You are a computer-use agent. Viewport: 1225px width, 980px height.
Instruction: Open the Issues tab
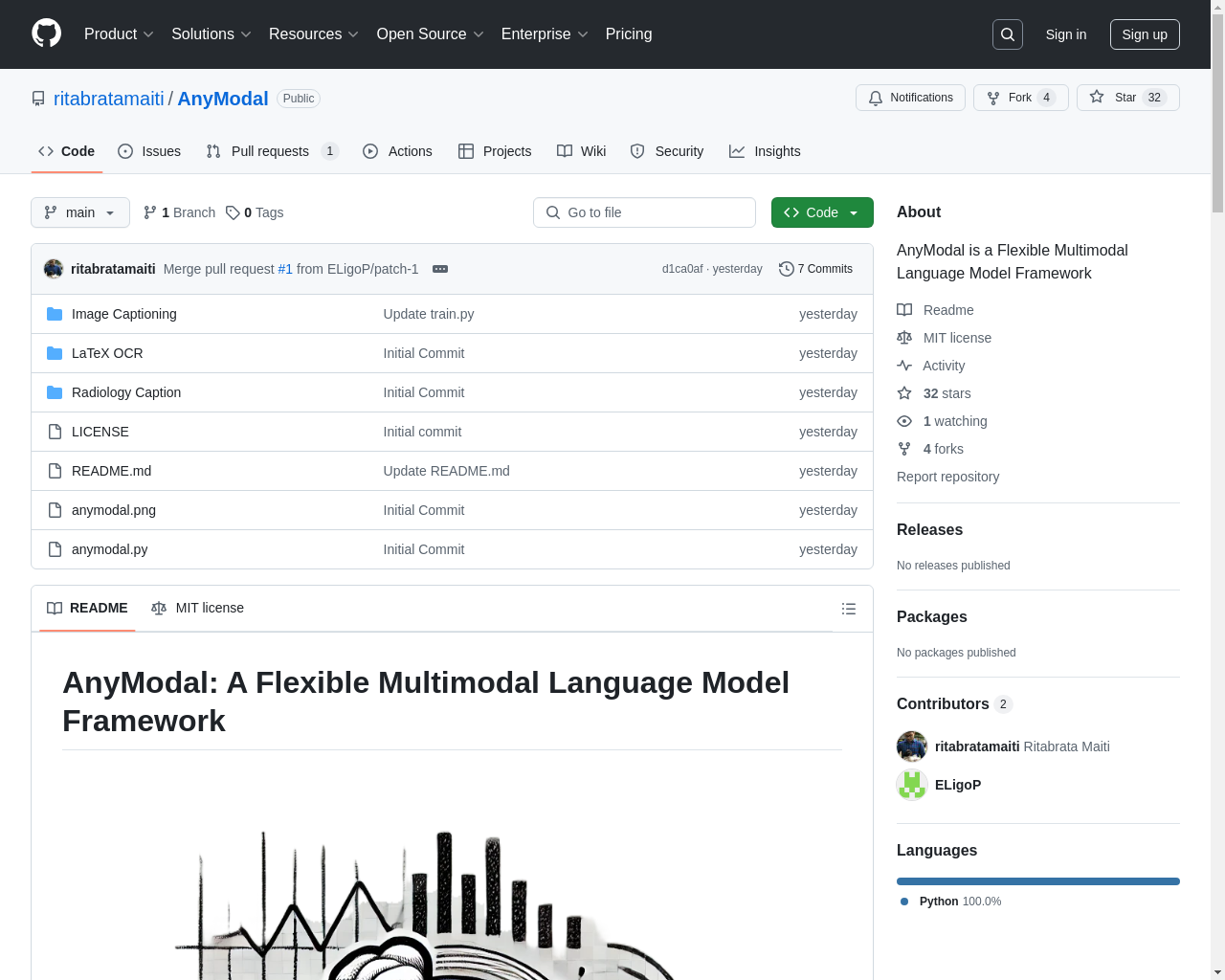pyautogui.click(x=149, y=151)
